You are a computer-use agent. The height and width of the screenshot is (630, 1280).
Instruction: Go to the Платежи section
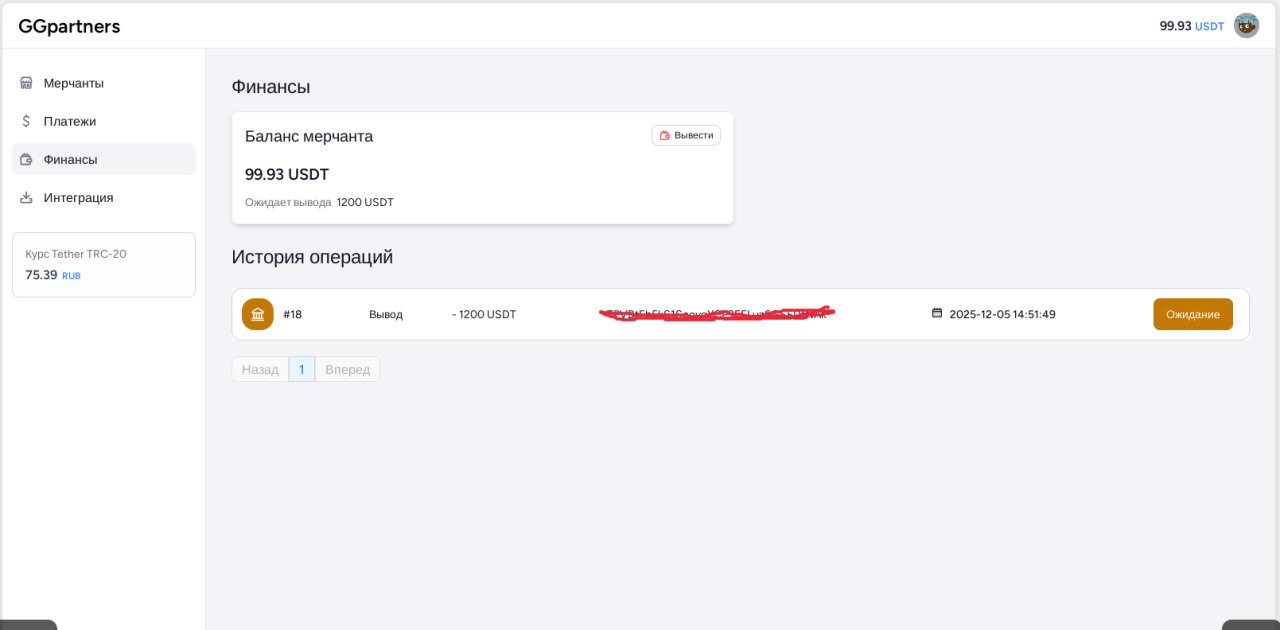click(x=70, y=121)
